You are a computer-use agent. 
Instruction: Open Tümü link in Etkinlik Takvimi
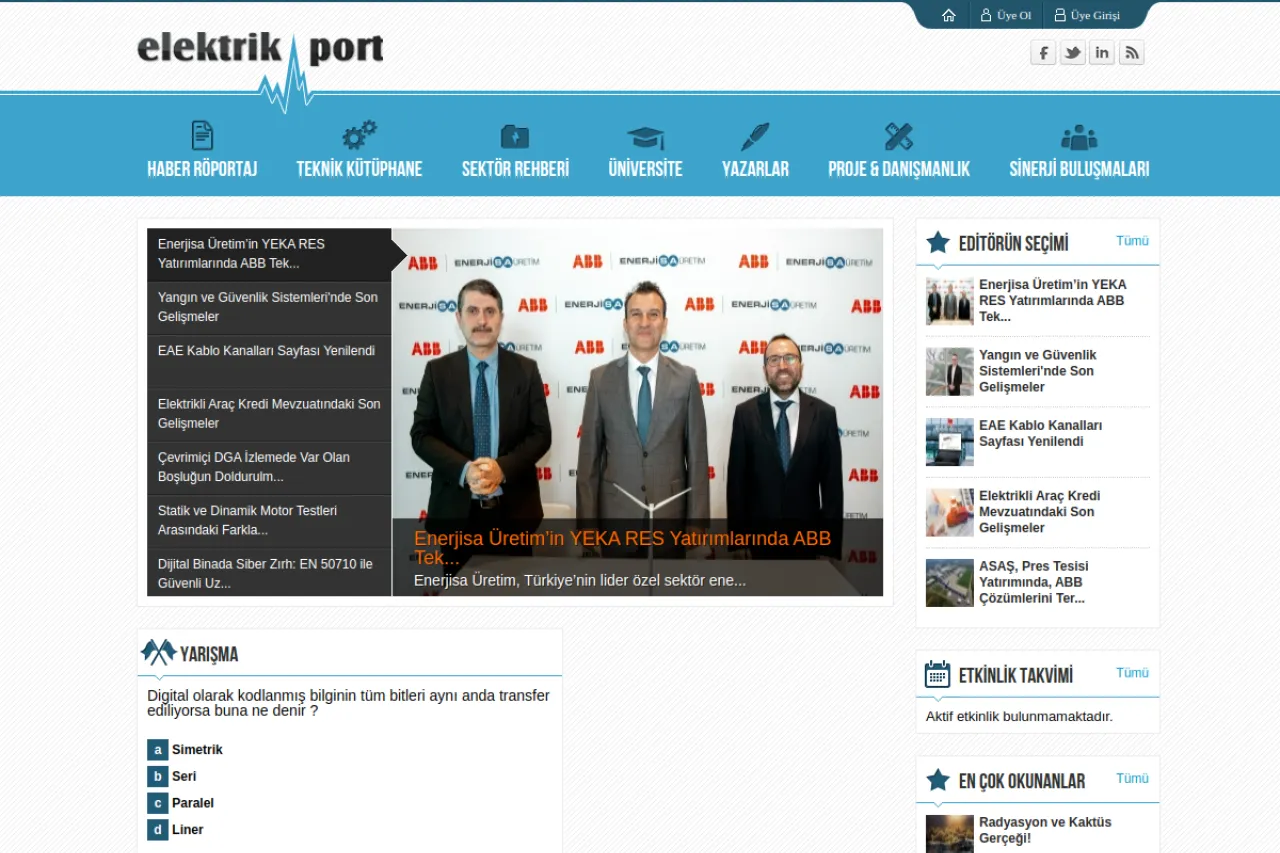click(1132, 673)
